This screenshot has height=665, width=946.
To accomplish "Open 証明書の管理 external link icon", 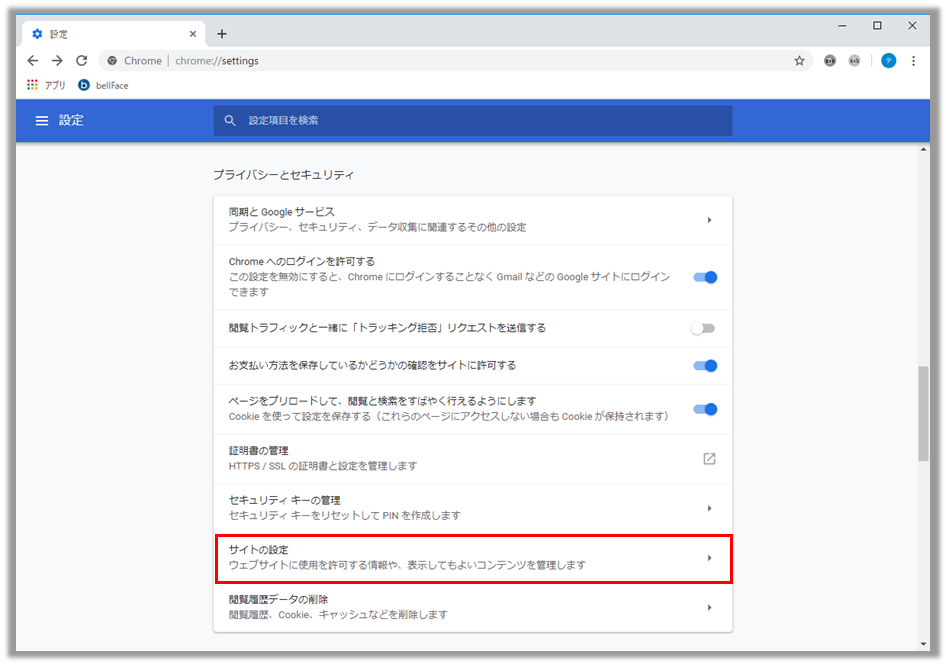I will tap(710, 459).
